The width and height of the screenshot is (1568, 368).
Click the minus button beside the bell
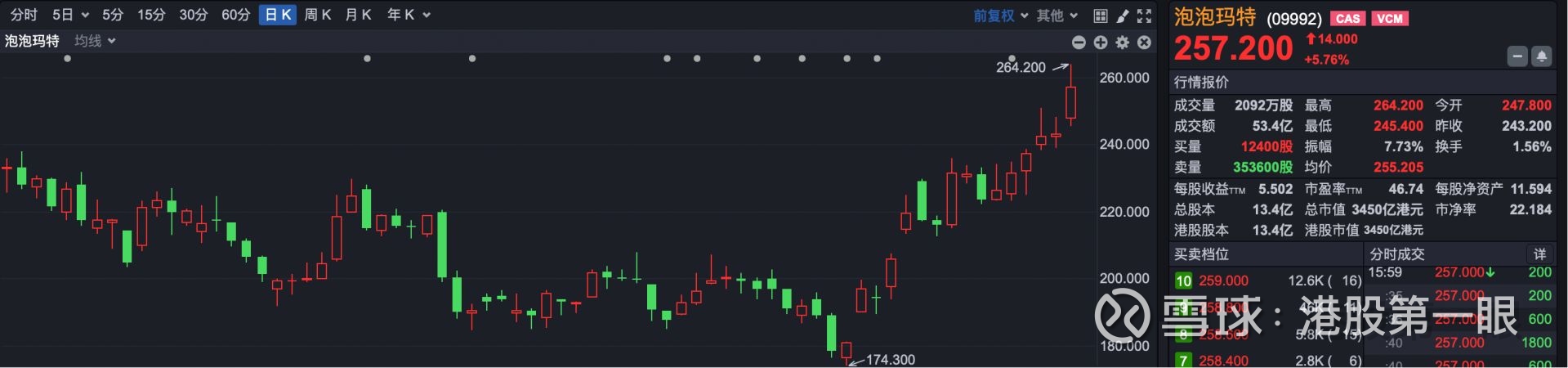tap(1517, 56)
